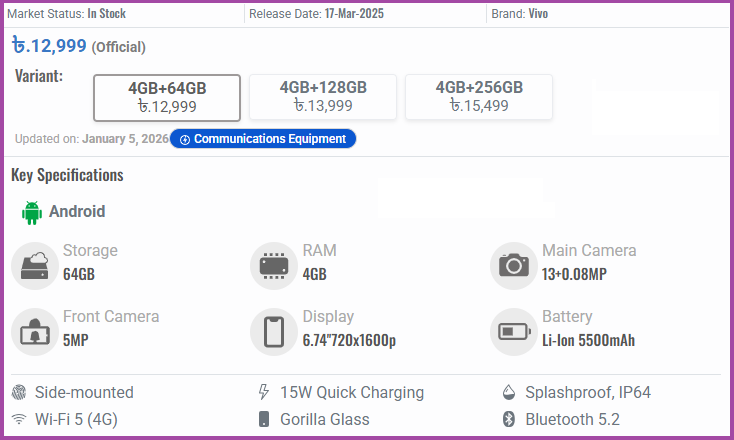Open the Communications Equipment category tag

tap(263, 139)
